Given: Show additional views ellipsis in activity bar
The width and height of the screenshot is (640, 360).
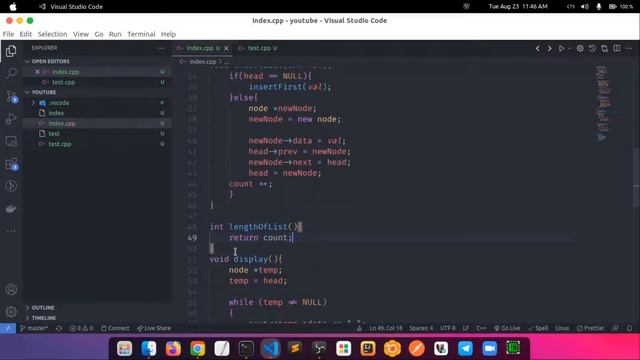Looking at the screenshot, I should point(11,231).
